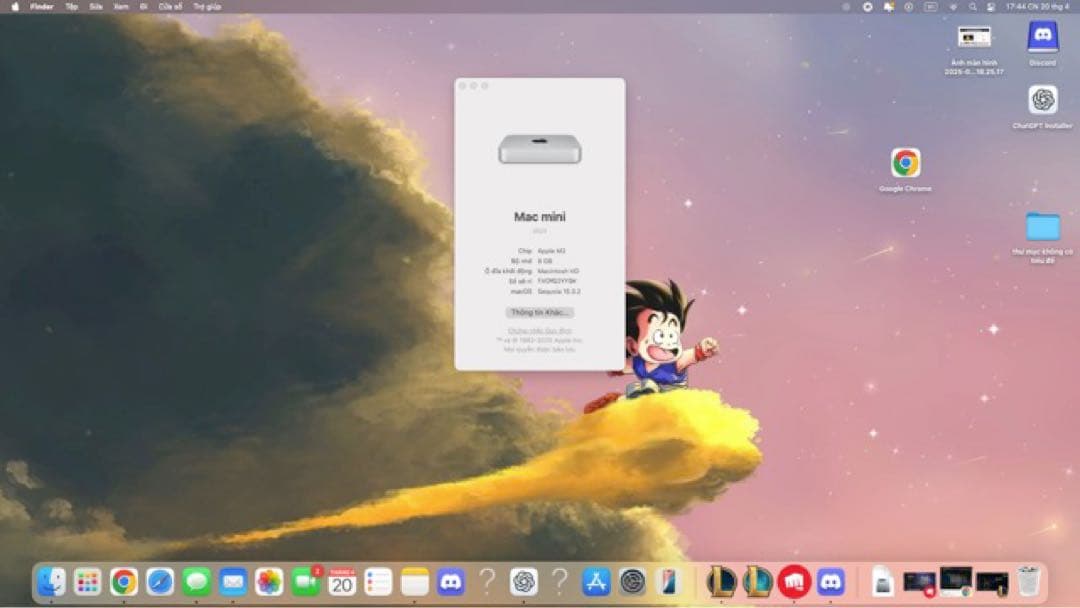Open Messages from the Dock

point(196,585)
